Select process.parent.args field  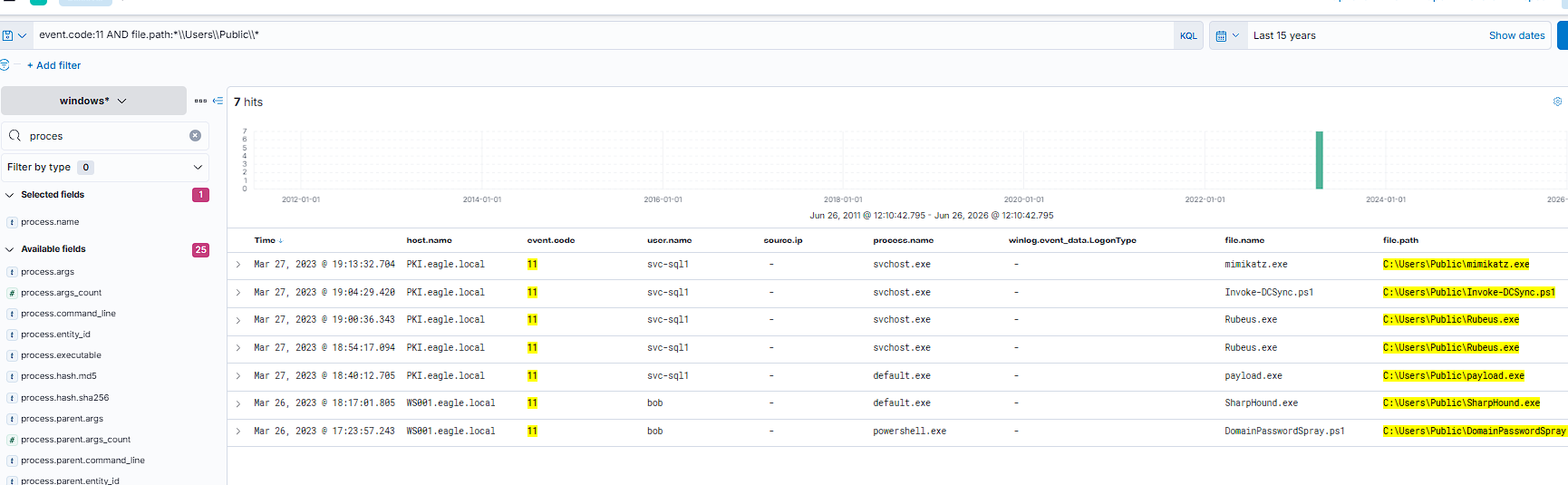pos(62,419)
